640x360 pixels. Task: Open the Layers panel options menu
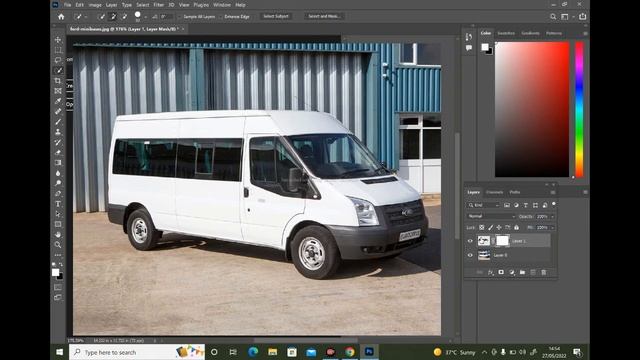coord(553,192)
